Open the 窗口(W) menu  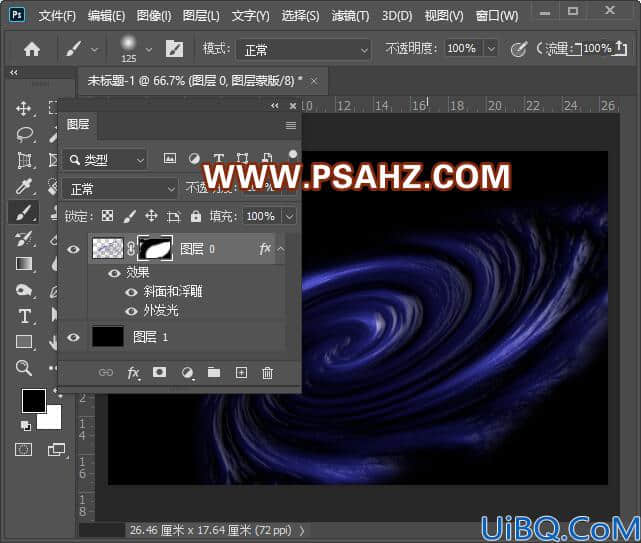click(497, 16)
